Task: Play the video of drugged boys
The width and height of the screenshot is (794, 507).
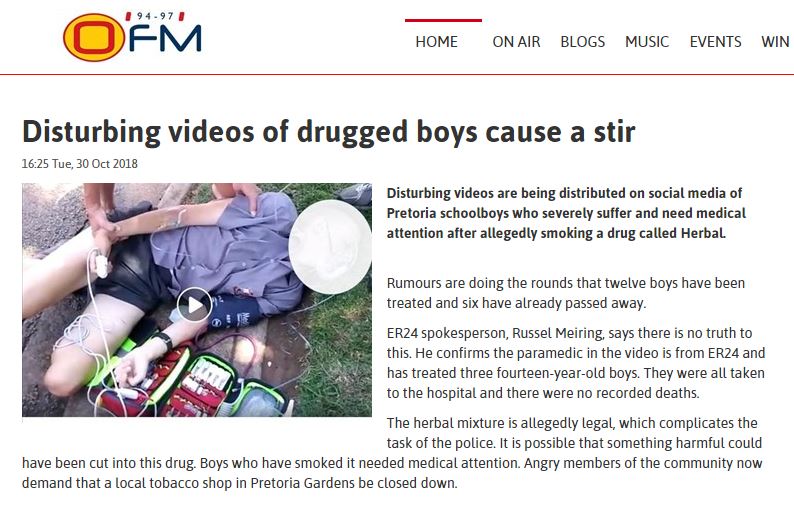Action: [x=194, y=304]
